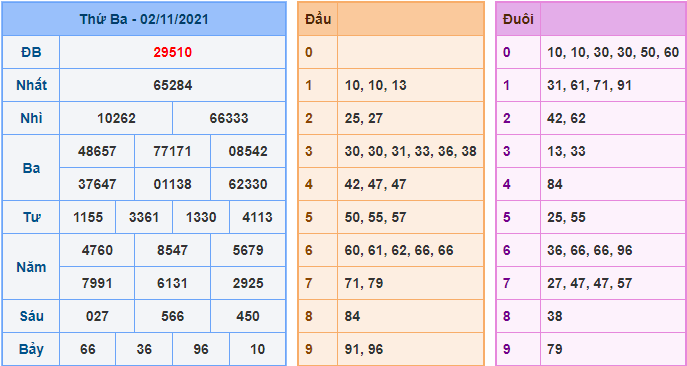
Task: Click the first prize number 65284
Action: coord(173,85)
